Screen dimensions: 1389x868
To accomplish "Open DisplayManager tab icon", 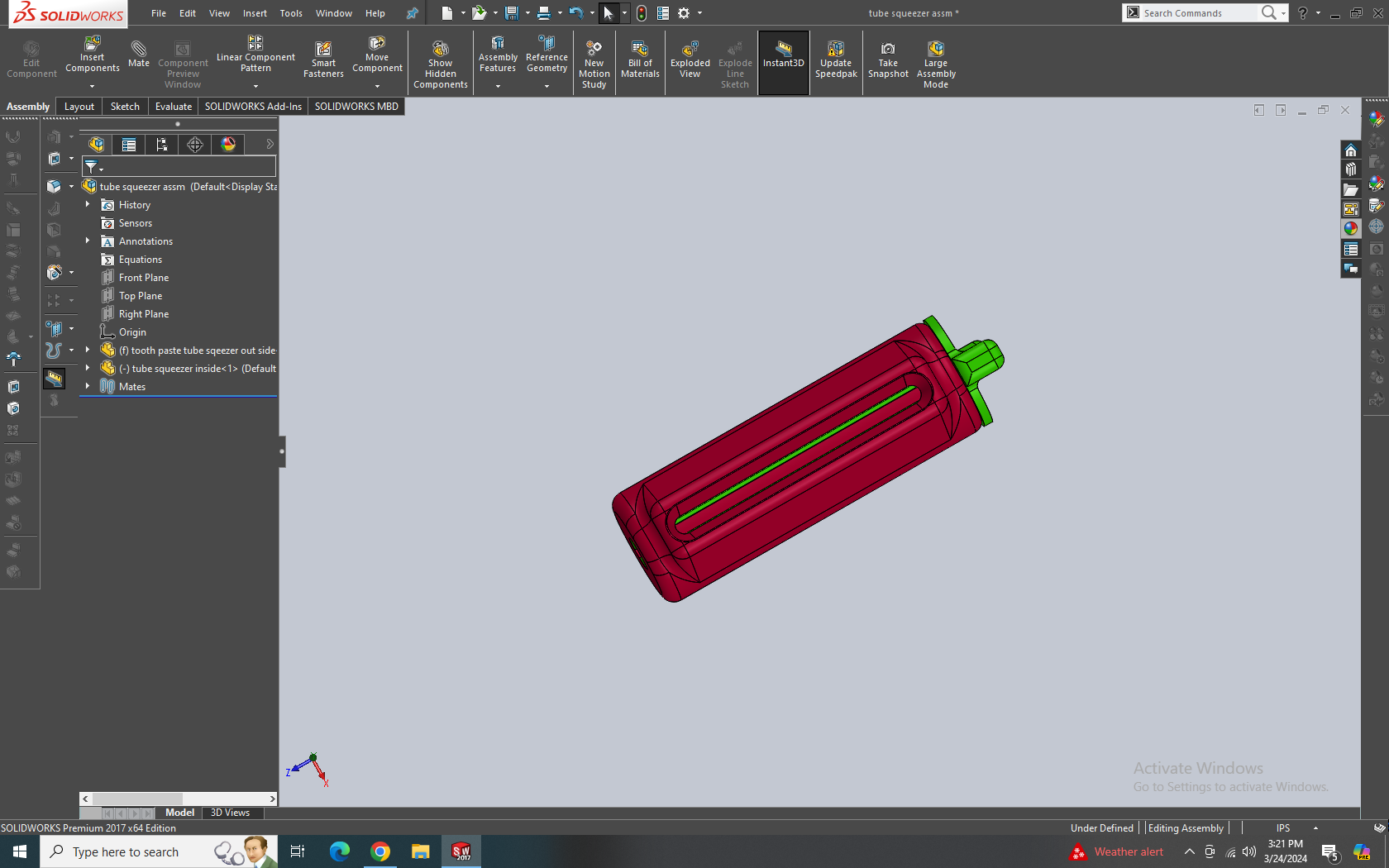I will (x=228, y=145).
